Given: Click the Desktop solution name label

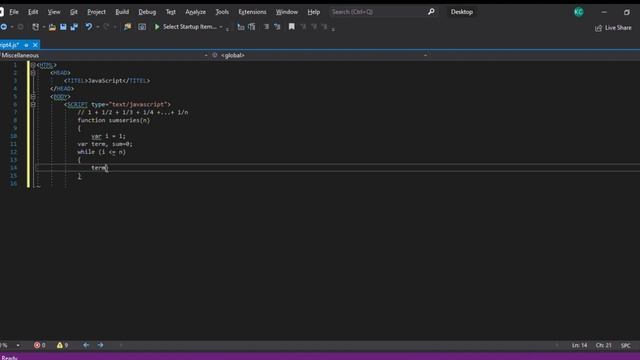Looking at the screenshot, I should pos(462,12).
